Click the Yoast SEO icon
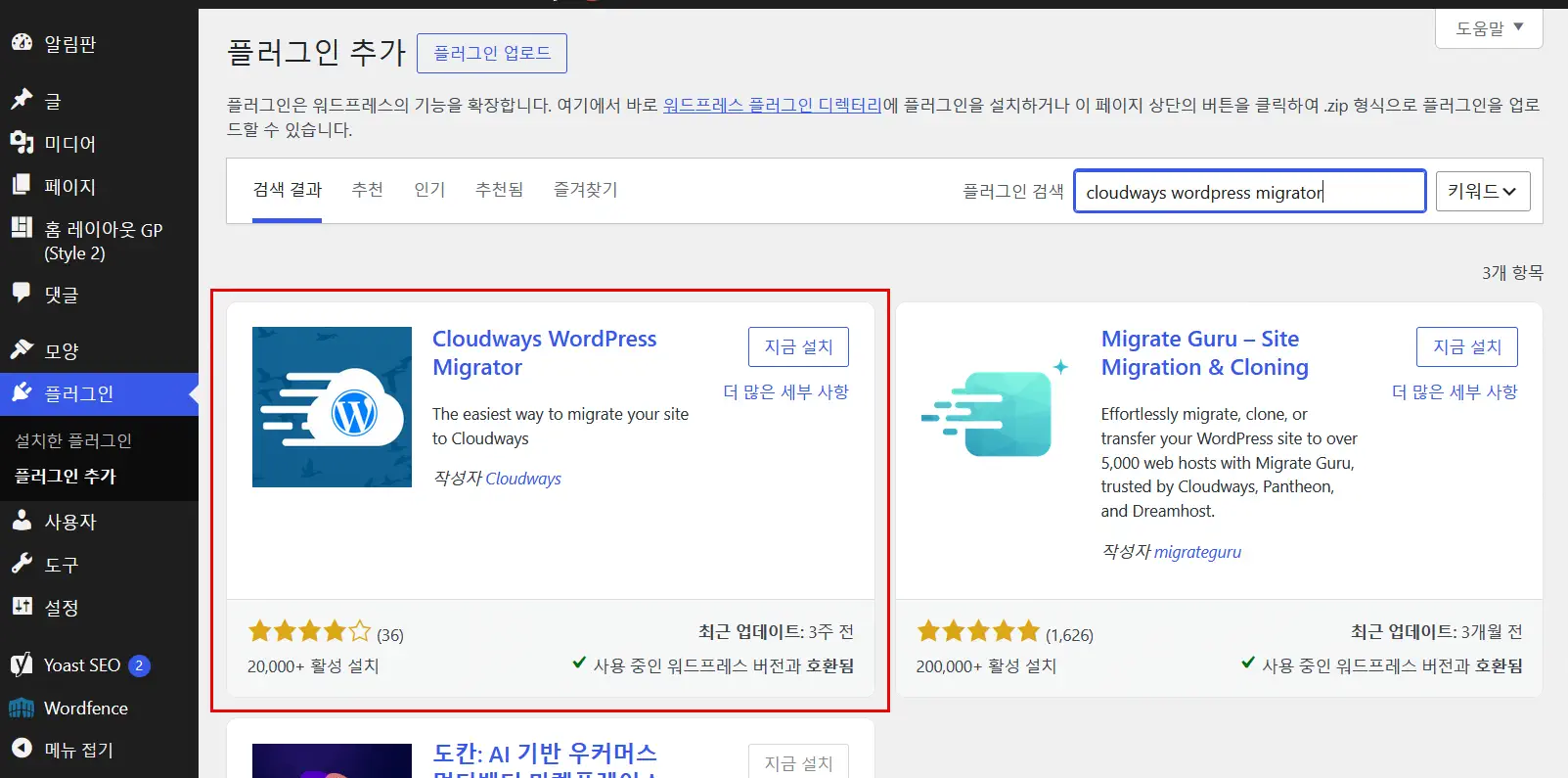Screen dimensions: 1568x778 coord(22,665)
